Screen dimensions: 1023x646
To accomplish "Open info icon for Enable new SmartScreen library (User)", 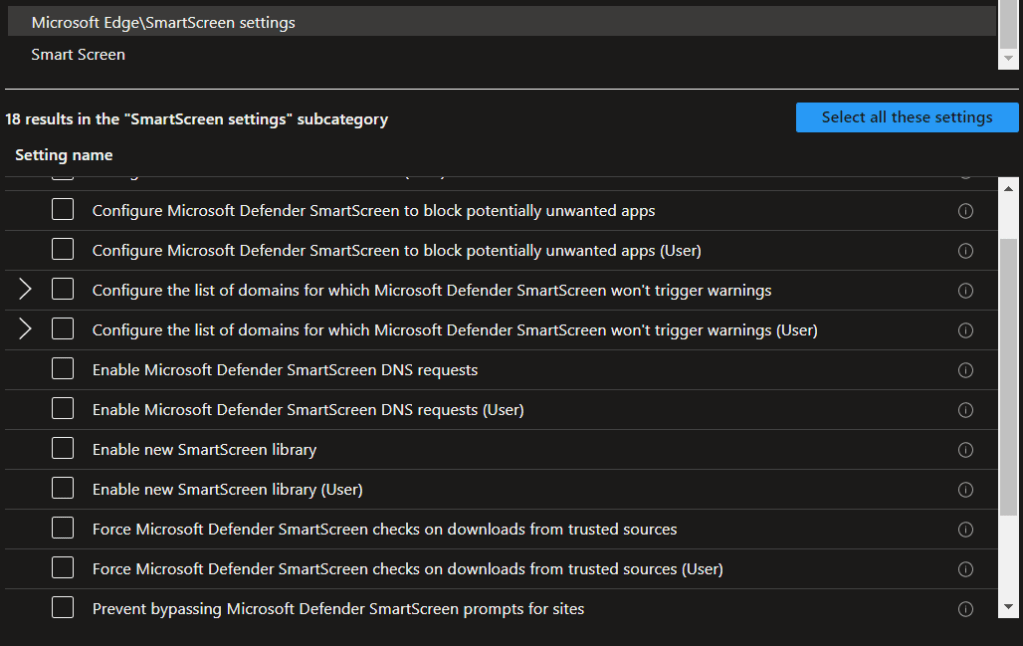I will [x=965, y=490].
